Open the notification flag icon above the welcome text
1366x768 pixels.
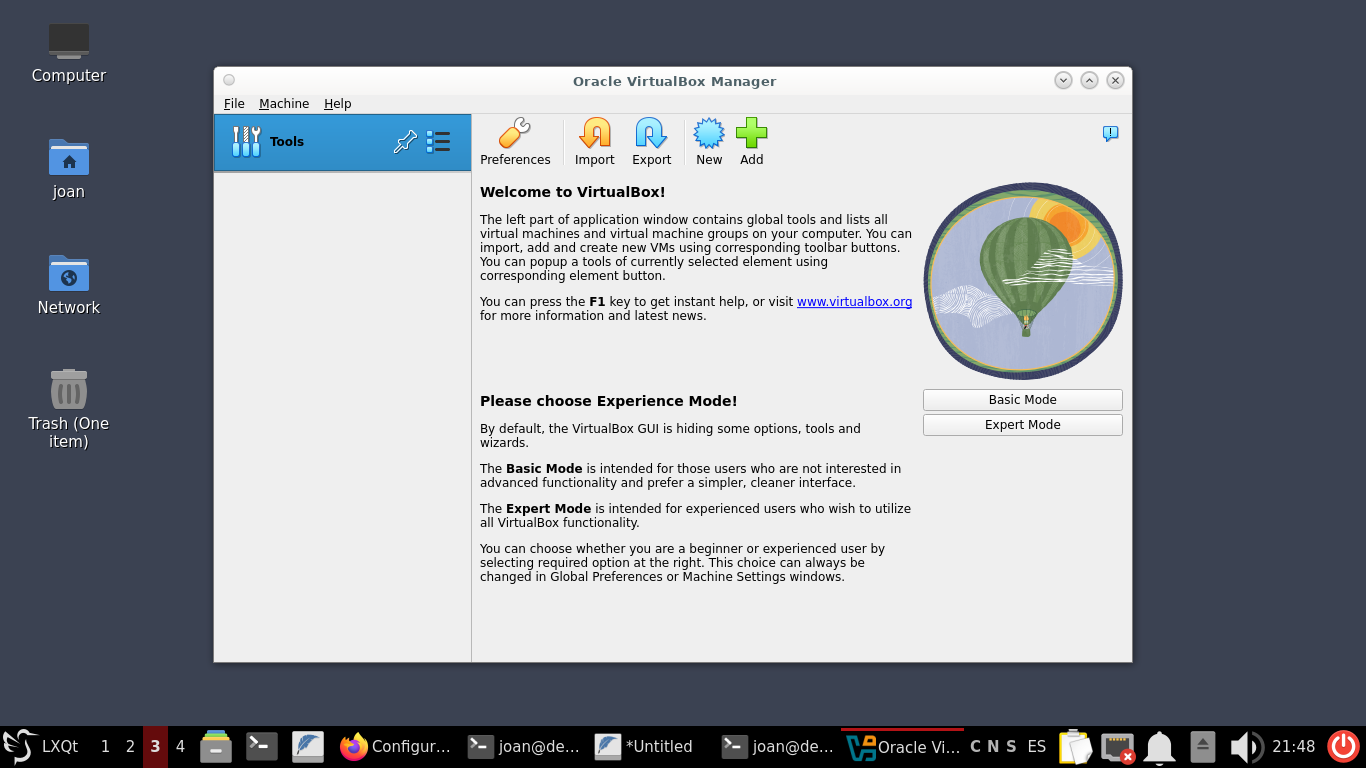pos(1110,133)
